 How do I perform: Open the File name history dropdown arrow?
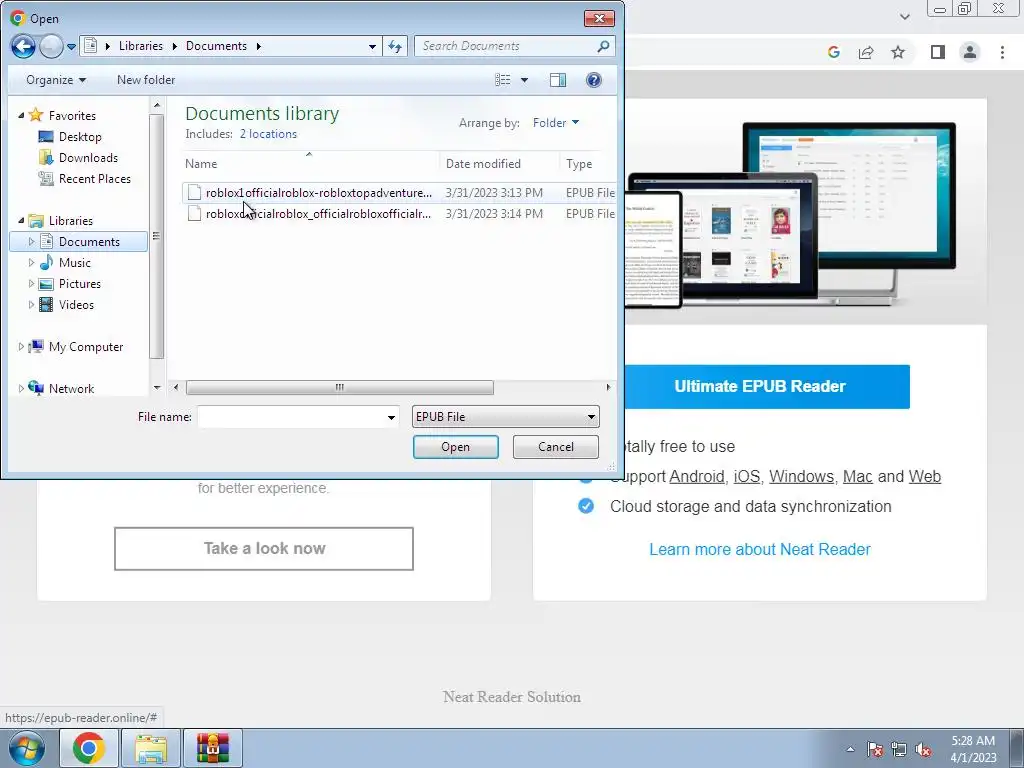391,417
